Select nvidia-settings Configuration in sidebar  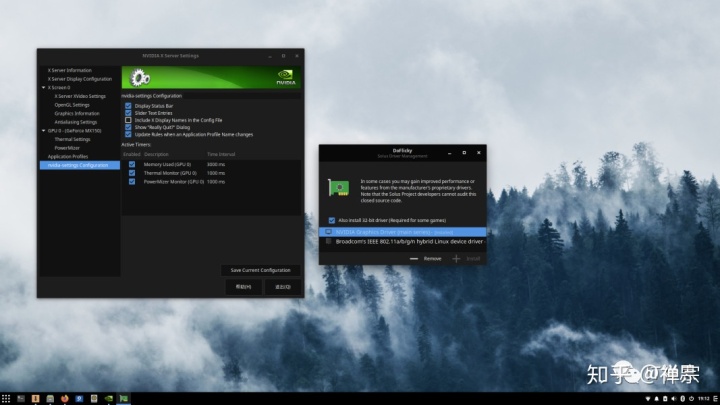click(79, 165)
